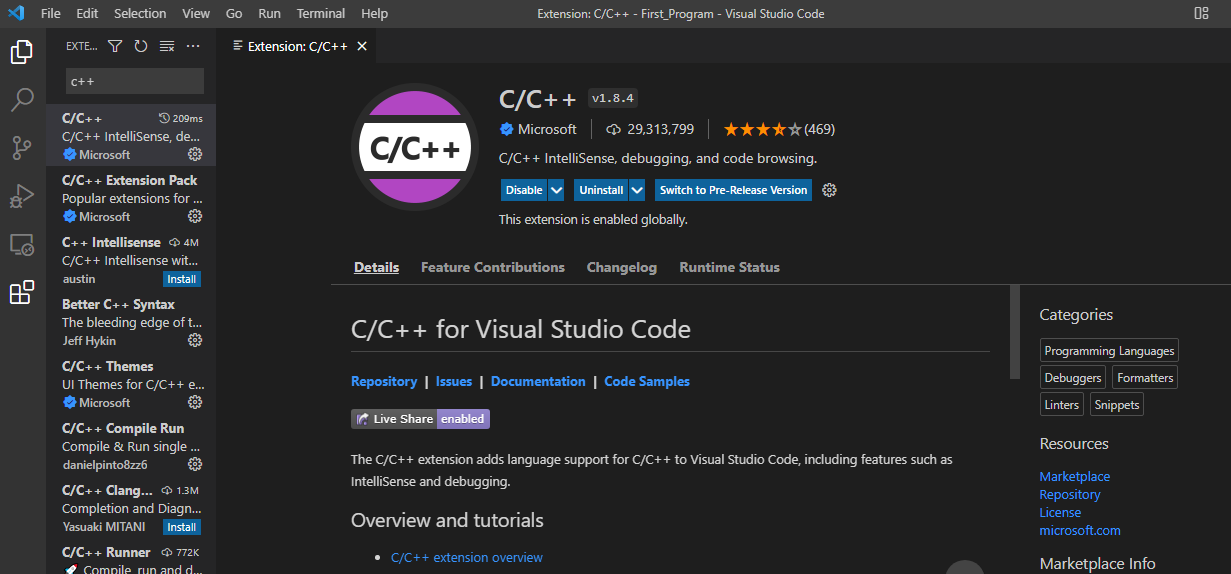Screen dimensions: 1231x574
Task: Open the File menu
Action: point(51,13)
